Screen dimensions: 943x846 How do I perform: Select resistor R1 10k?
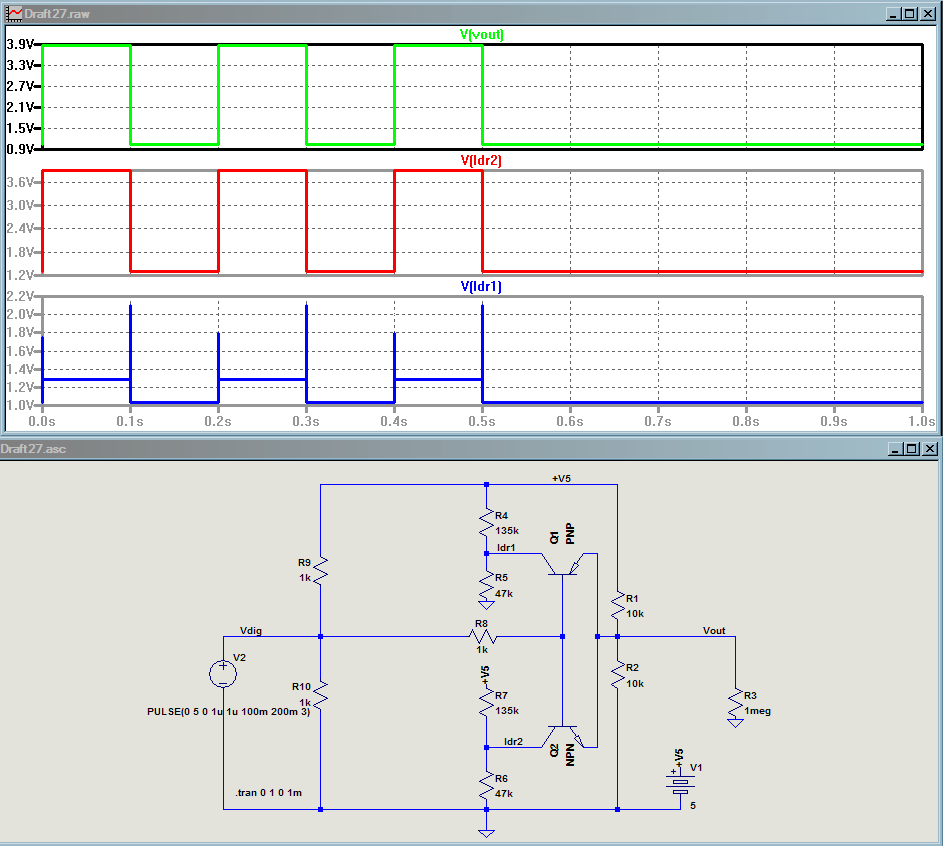coord(618,605)
